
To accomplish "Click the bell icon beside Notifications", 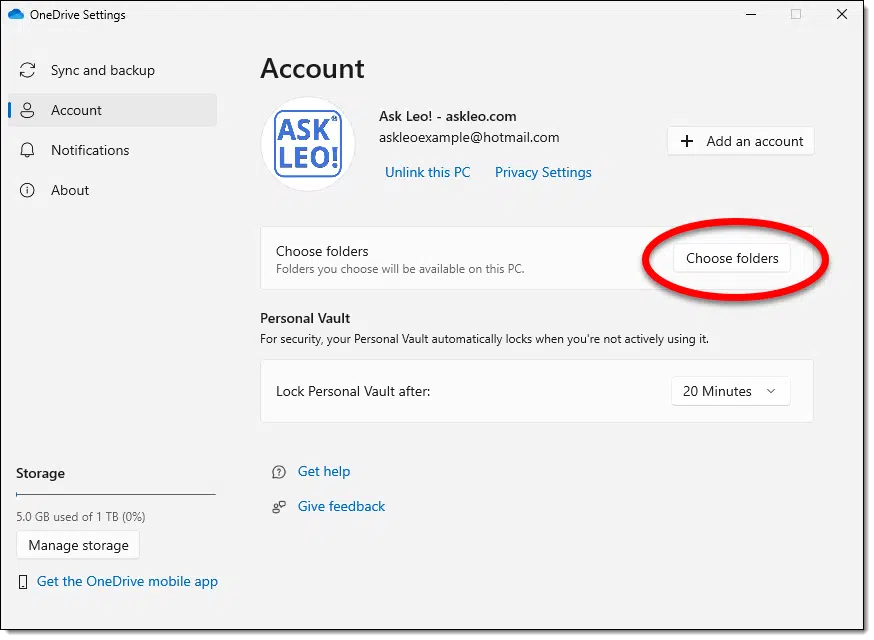I will pos(27,151).
